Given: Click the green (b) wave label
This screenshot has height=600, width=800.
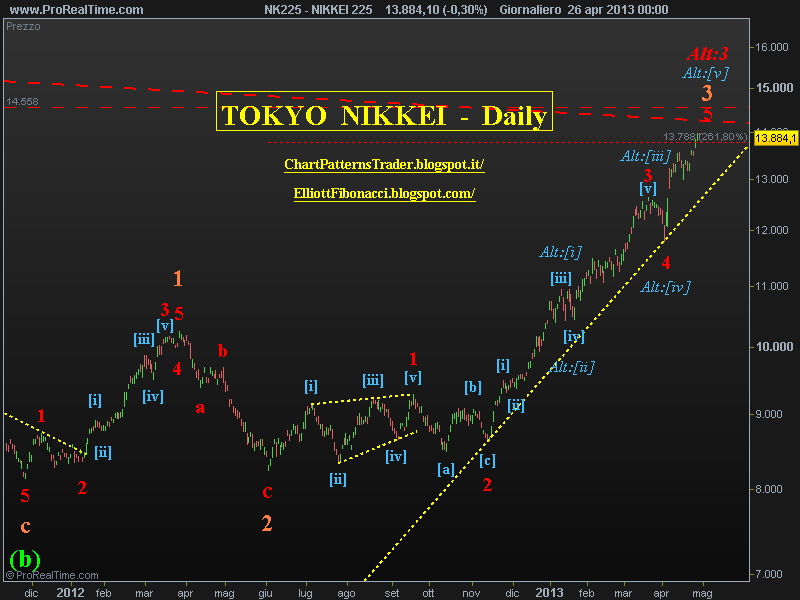Looking at the screenshot, I should coord(24,560).
